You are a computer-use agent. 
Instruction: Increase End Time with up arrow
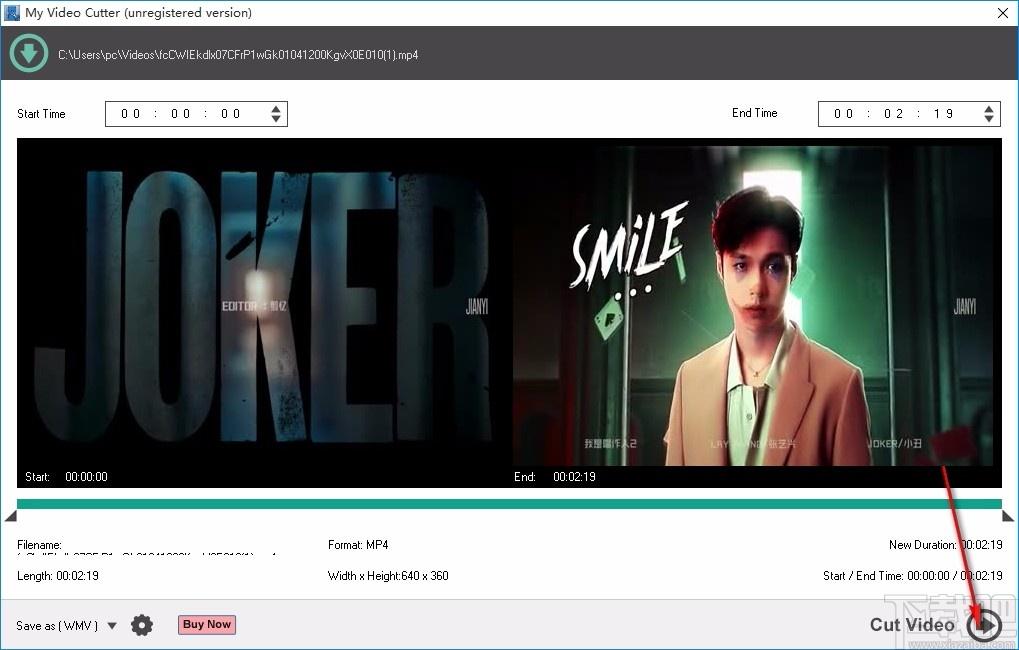[988, 109]
